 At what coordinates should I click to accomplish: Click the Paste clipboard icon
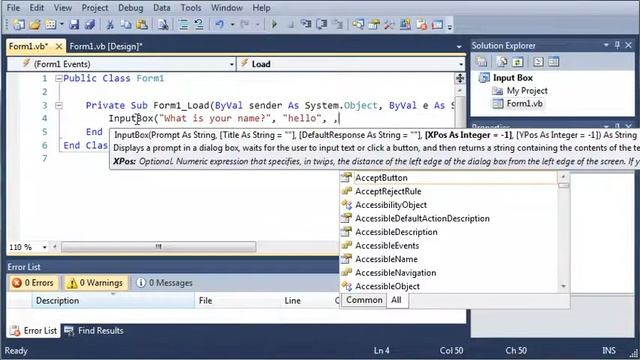tap(142, 24)
